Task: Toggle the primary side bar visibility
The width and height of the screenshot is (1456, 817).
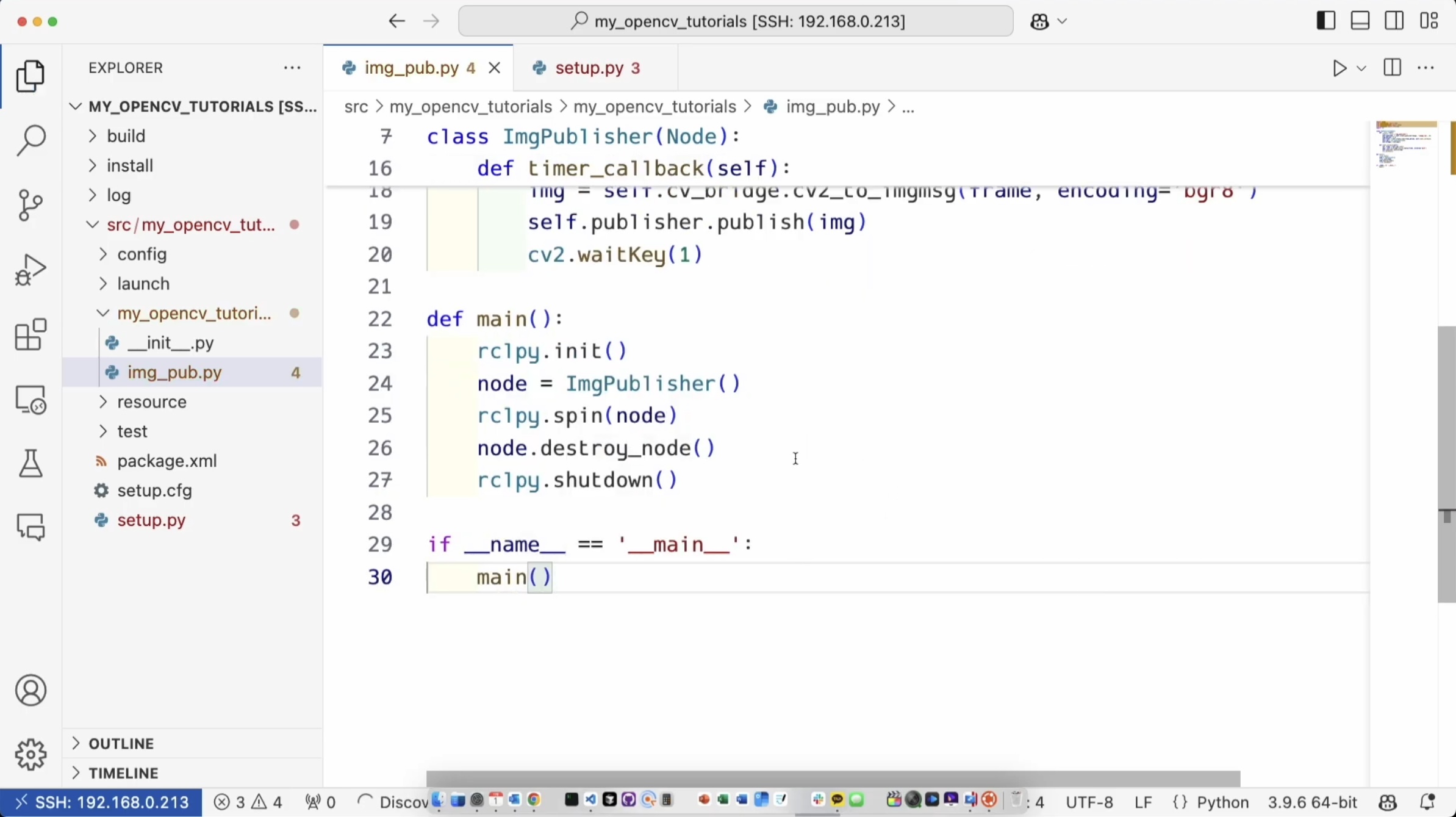Action: click(x=1325, y=21)
